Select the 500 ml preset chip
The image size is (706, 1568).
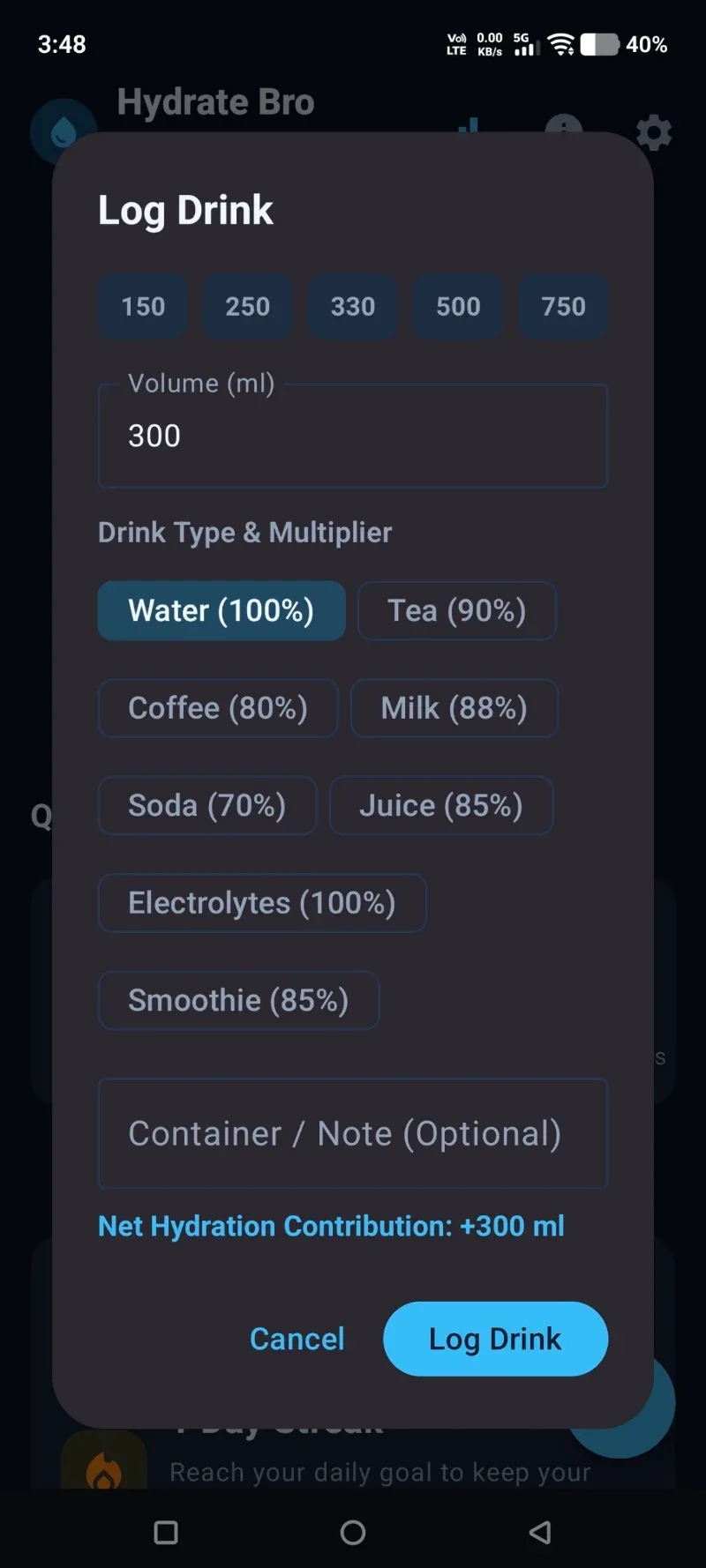[x=458, y=306]
